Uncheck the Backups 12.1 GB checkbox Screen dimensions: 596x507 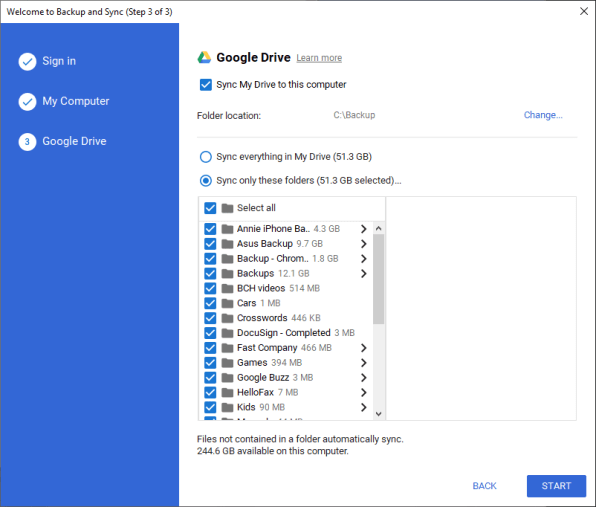pos(210,274)
